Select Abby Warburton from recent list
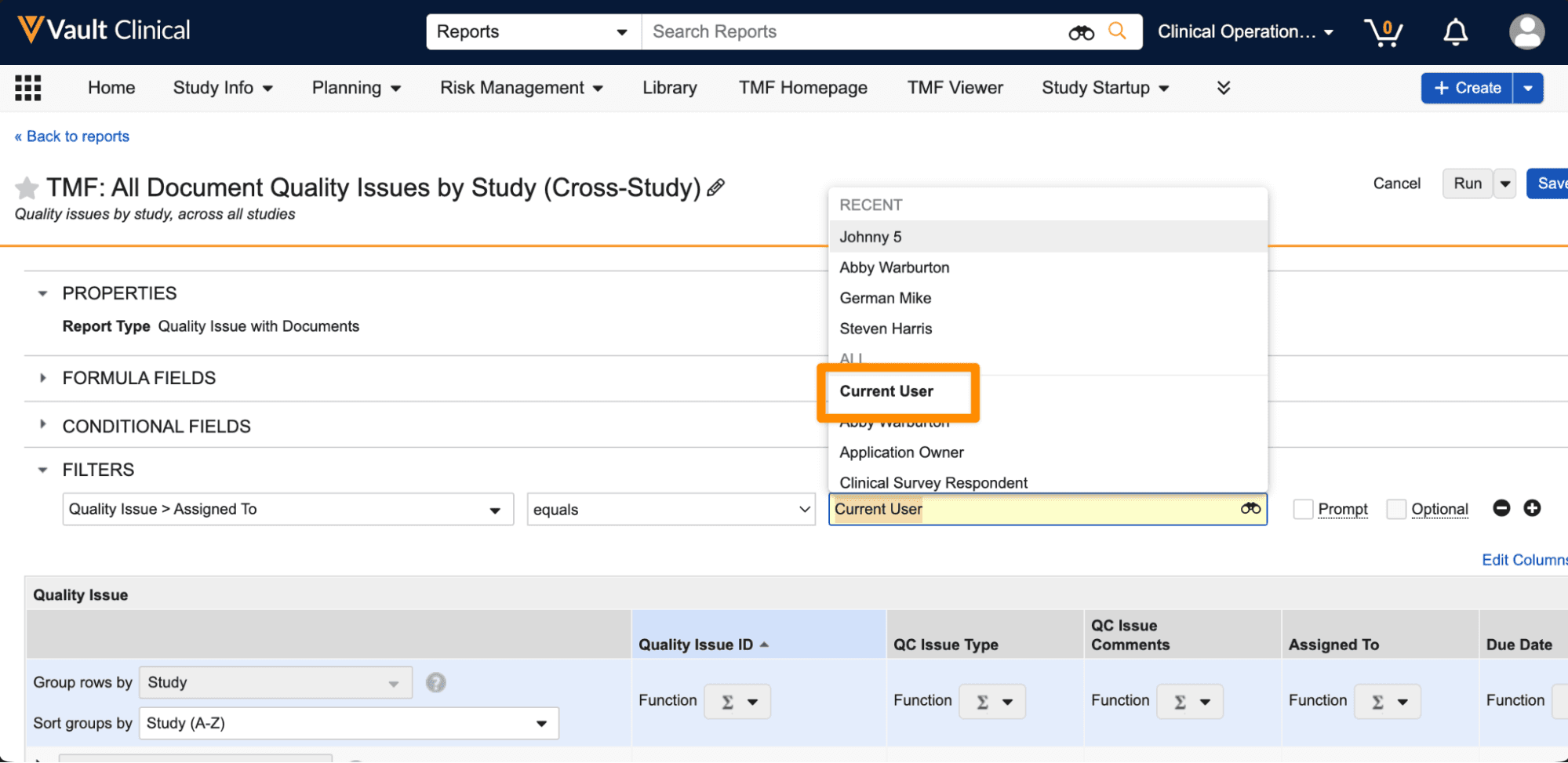Viewport: 1568px width, 763px height. pos(1048,267)
